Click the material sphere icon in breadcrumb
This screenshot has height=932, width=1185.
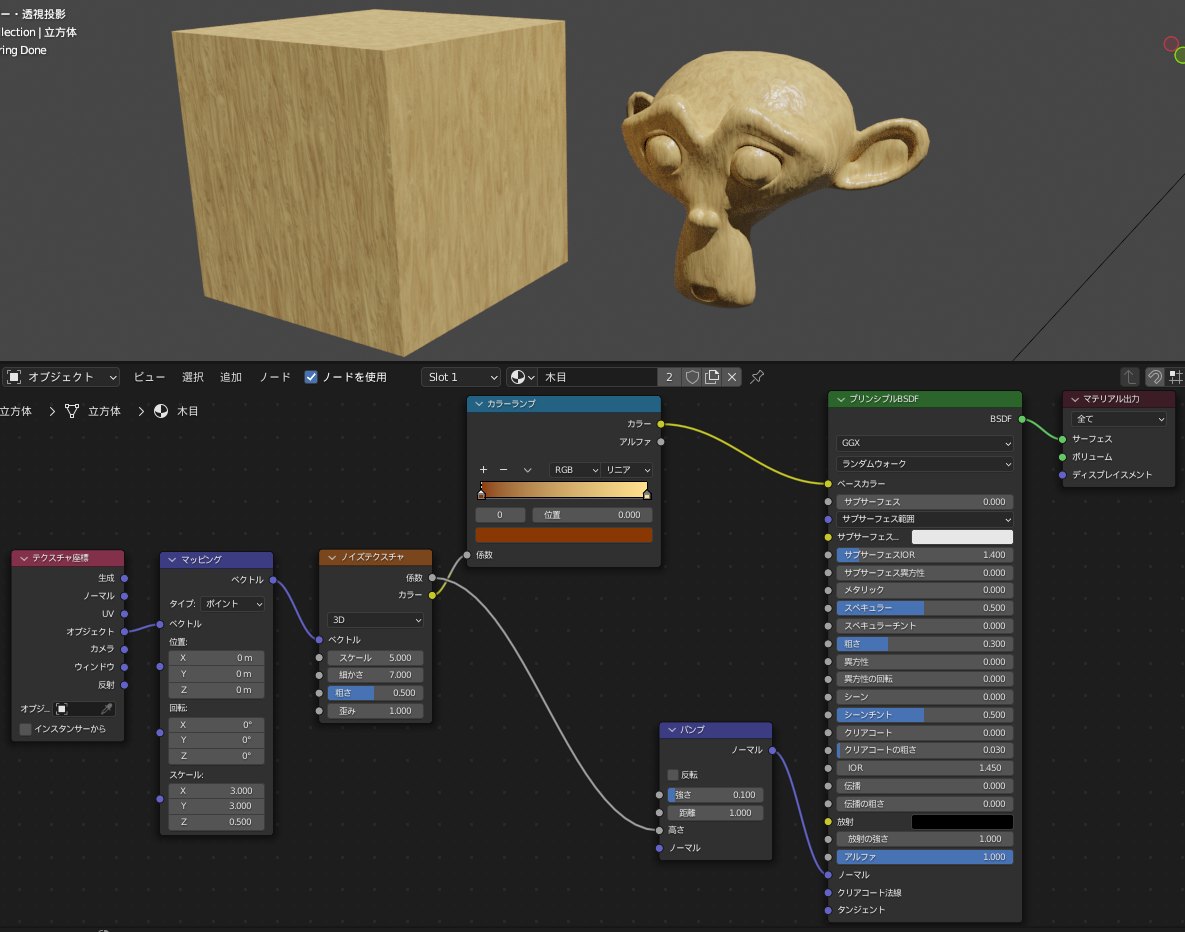[161, 411]
